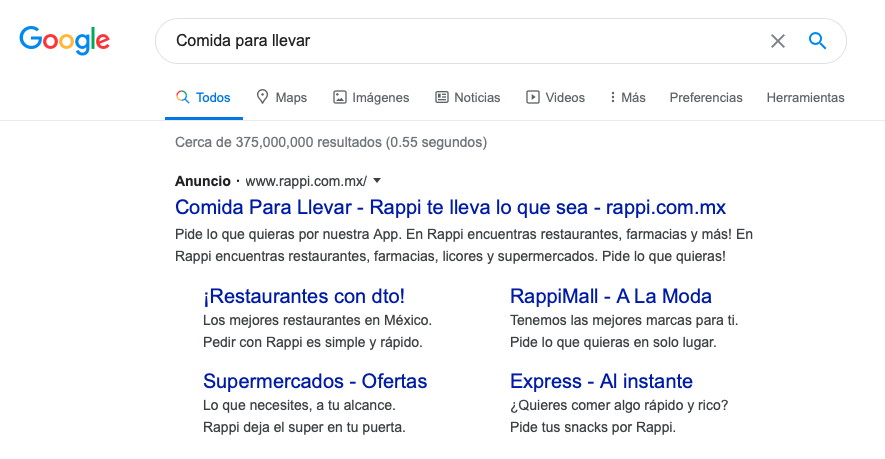The height and width of the screenshot is (459, 885).
Task: Click the Todos multicolor magnifier icon
Action: (182, 97)
